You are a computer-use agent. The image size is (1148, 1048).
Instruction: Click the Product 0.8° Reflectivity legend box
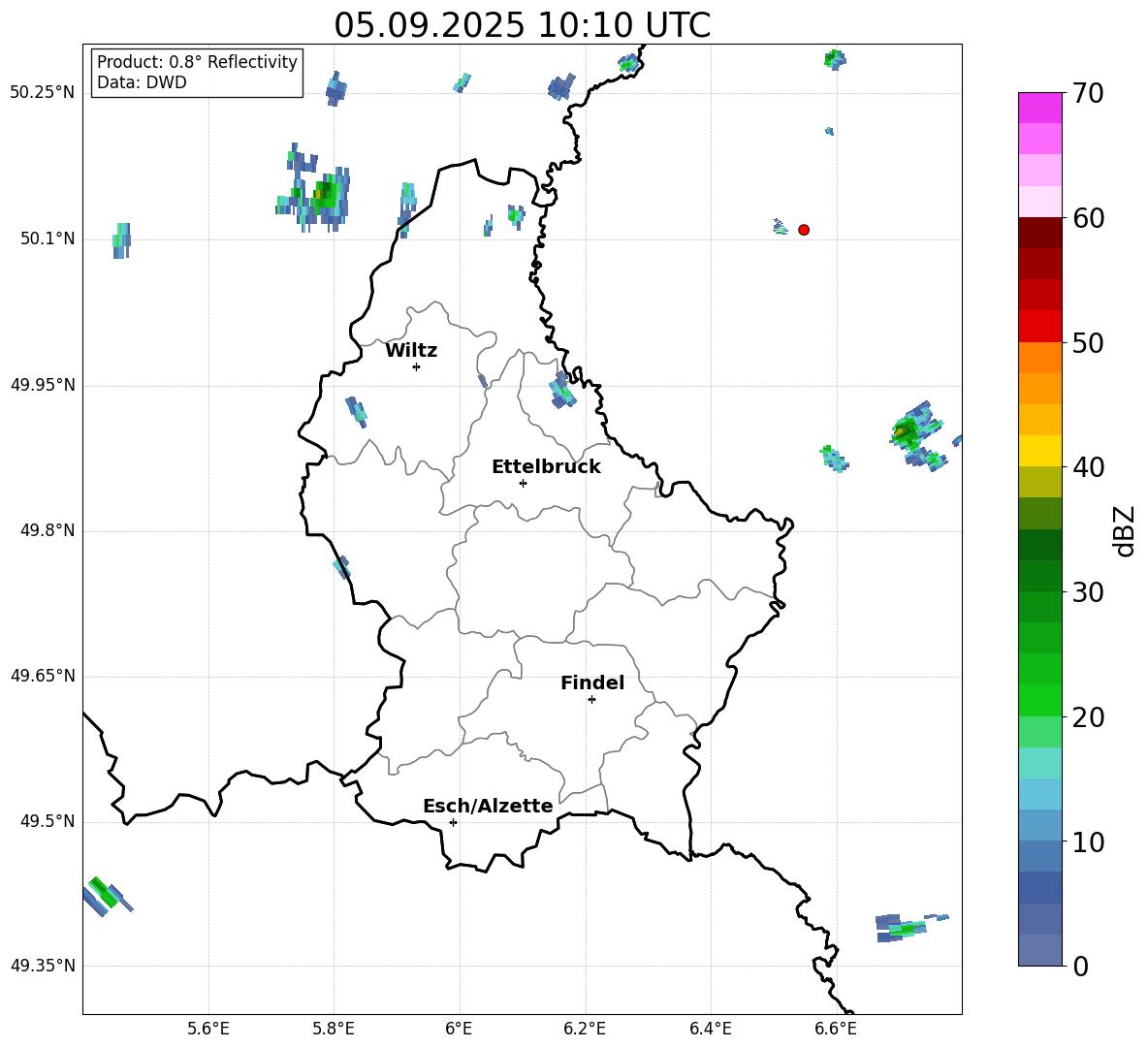(x=197, y=73)
